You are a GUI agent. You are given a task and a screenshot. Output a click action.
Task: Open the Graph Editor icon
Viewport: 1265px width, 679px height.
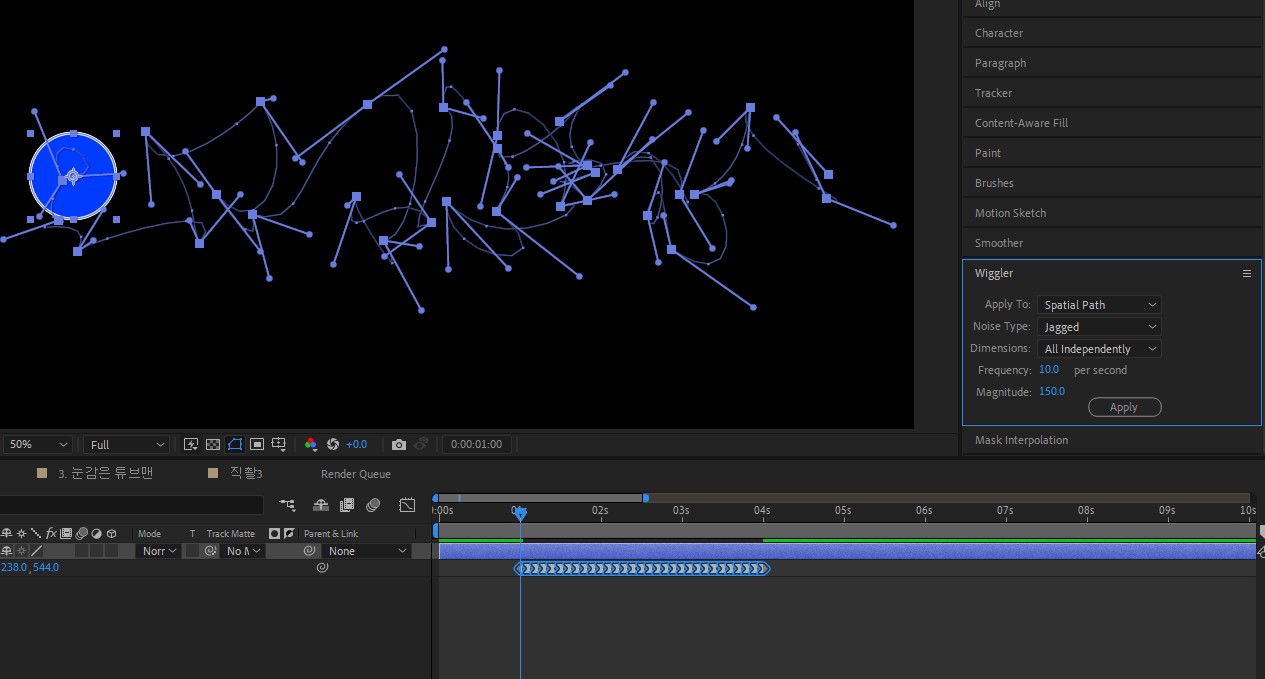[407, 505]
